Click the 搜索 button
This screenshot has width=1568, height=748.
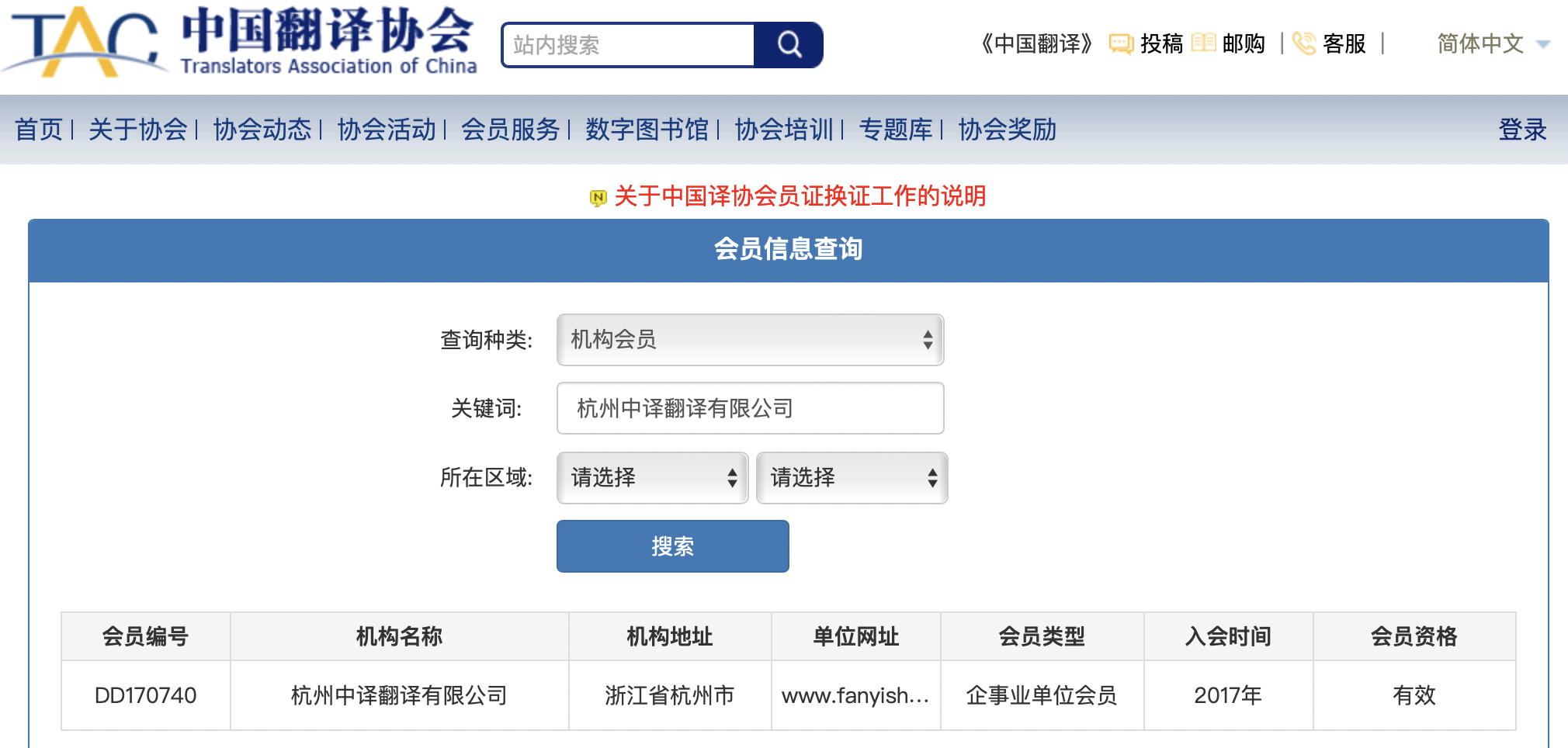(672, 546)
